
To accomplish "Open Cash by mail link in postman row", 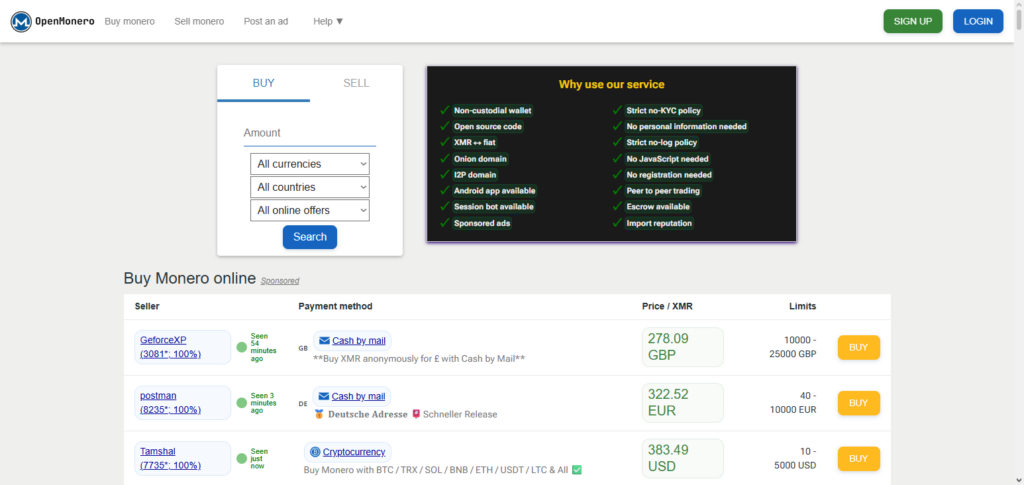I will click(359, 396).
